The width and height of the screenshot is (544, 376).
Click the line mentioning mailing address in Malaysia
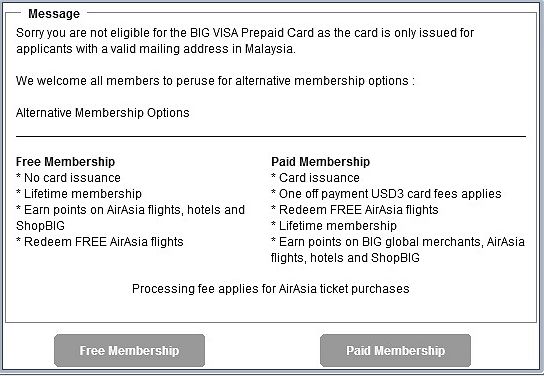(156, 49)
